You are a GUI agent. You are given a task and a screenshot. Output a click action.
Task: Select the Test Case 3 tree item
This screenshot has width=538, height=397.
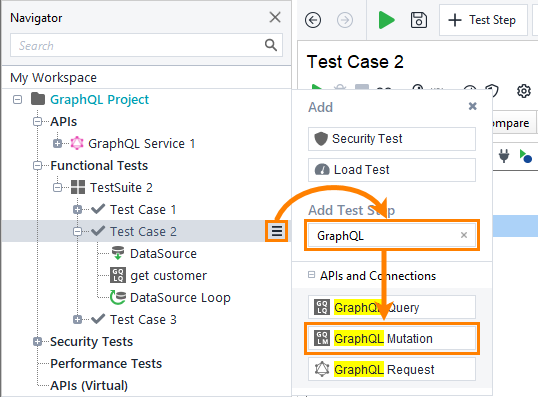click(143, 320)
